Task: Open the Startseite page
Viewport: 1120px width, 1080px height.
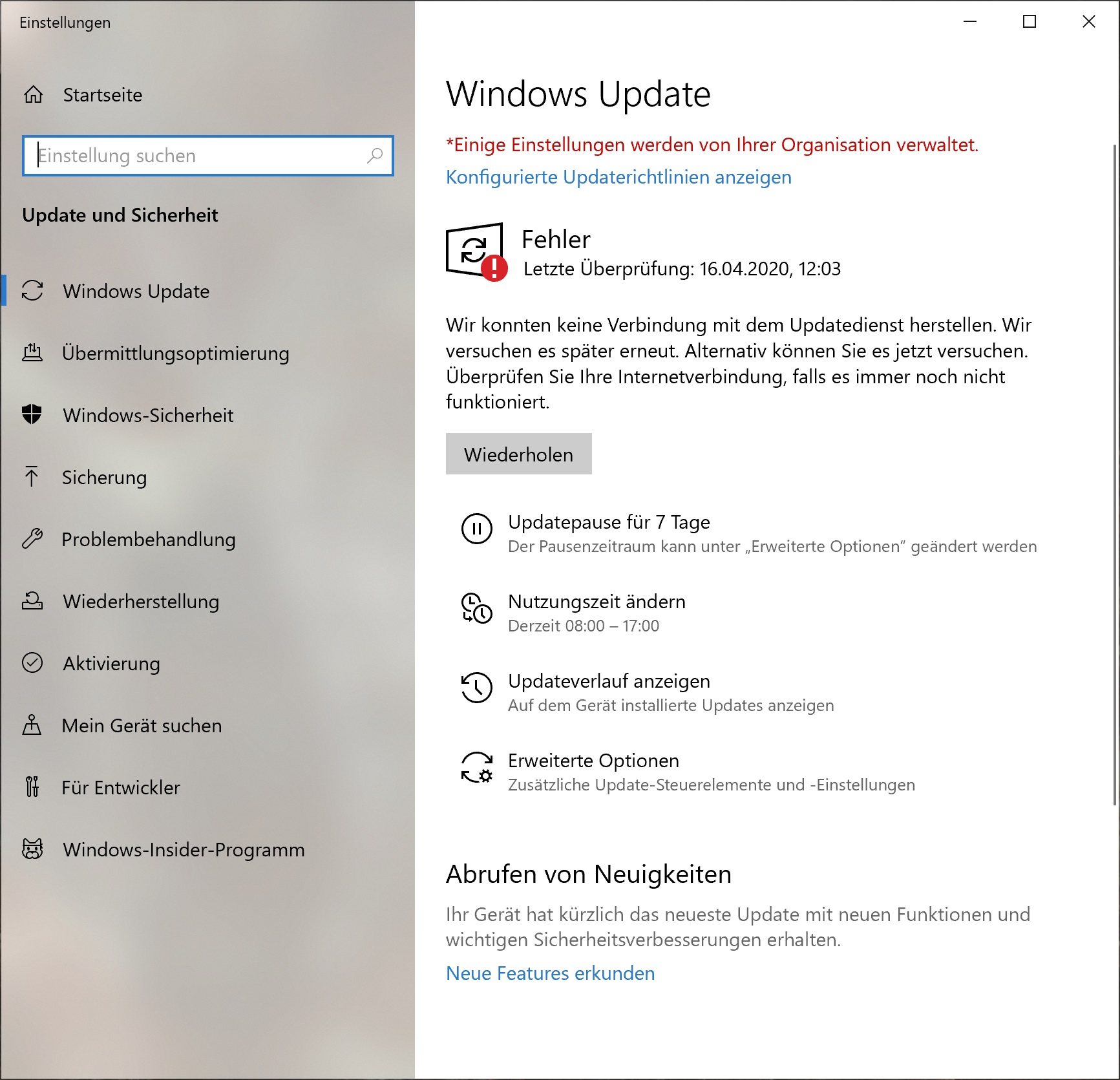Action: [207, 95]
